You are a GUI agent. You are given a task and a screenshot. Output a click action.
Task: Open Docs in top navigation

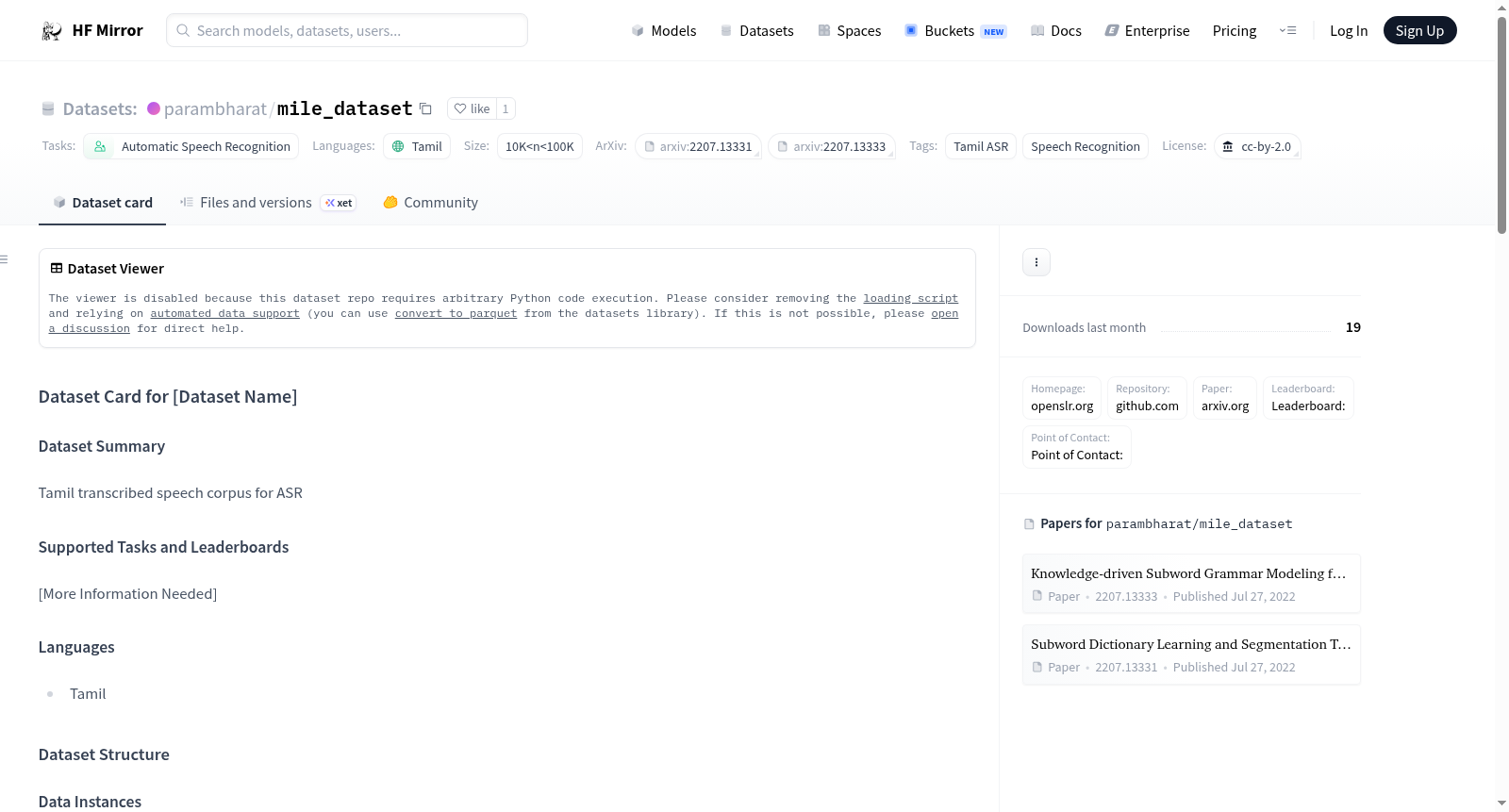pos(1055,31)
